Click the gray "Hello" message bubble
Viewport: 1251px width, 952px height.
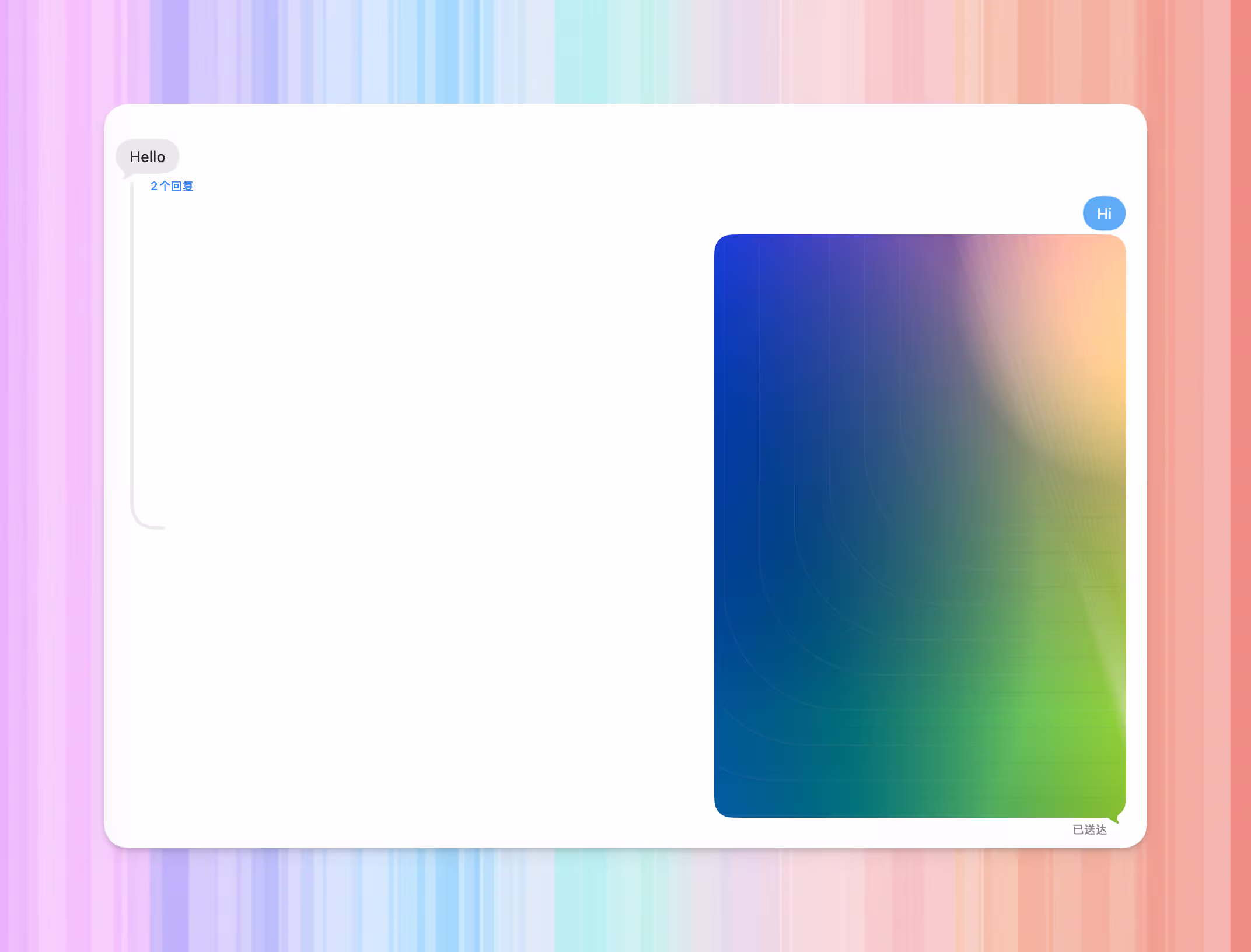[x=147, y=157]
